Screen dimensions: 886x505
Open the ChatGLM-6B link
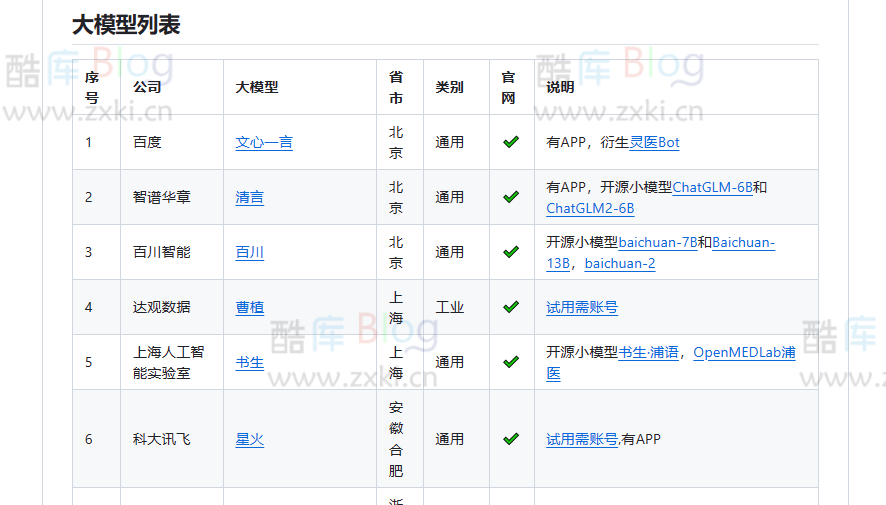(x=713, y=187)
